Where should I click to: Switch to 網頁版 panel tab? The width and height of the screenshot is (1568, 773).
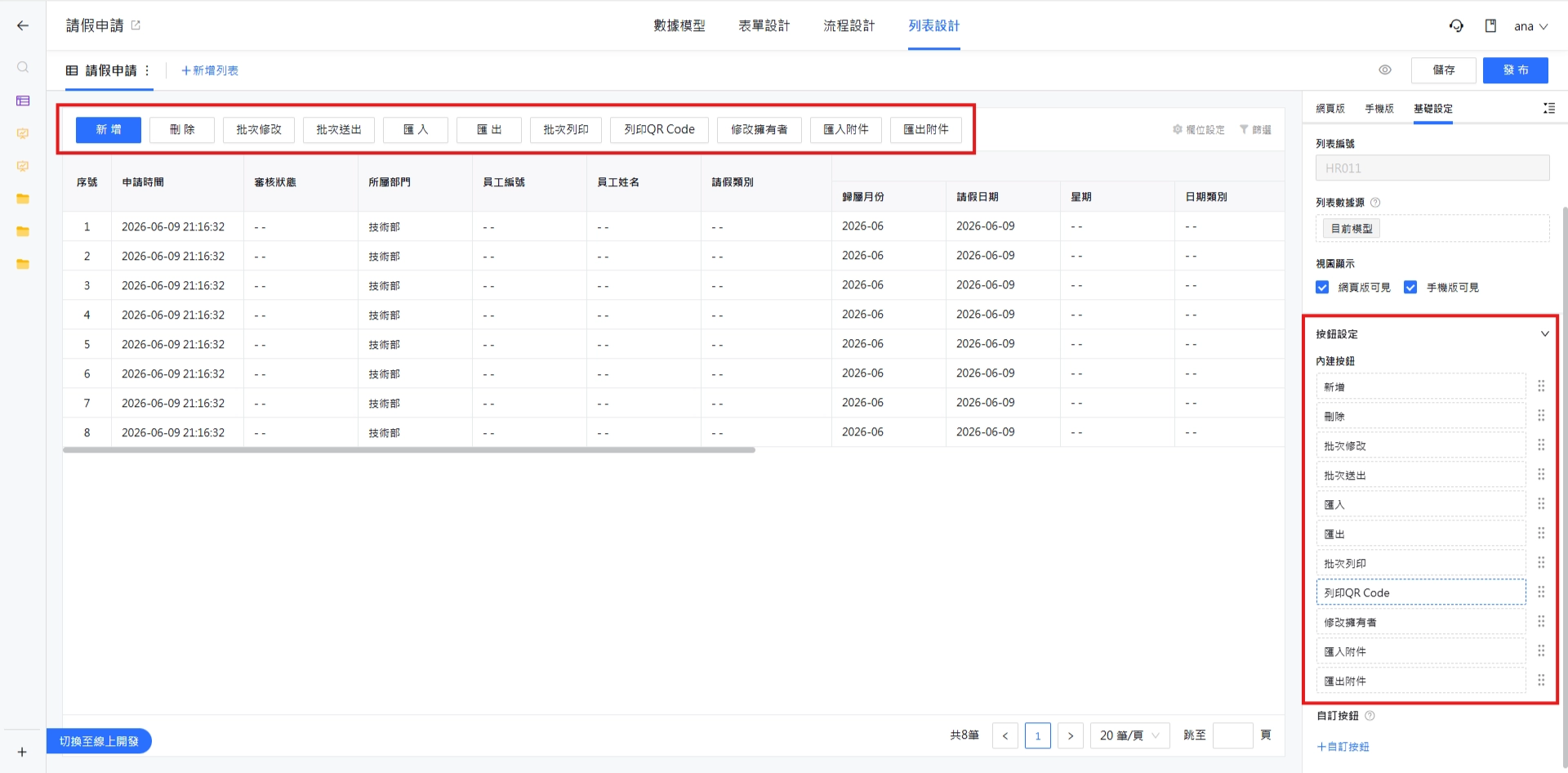coord(1330,108)
